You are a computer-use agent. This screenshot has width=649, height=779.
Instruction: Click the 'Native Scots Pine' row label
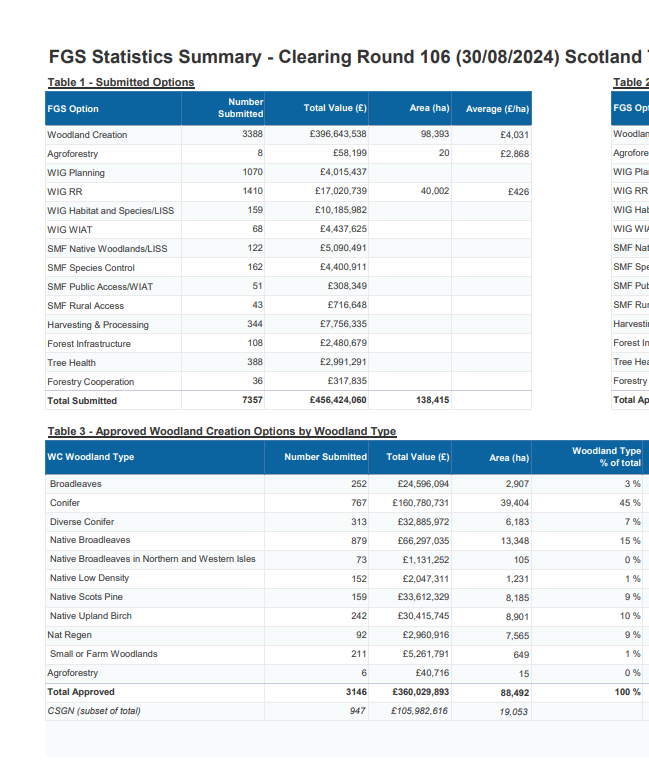[87, 597]
